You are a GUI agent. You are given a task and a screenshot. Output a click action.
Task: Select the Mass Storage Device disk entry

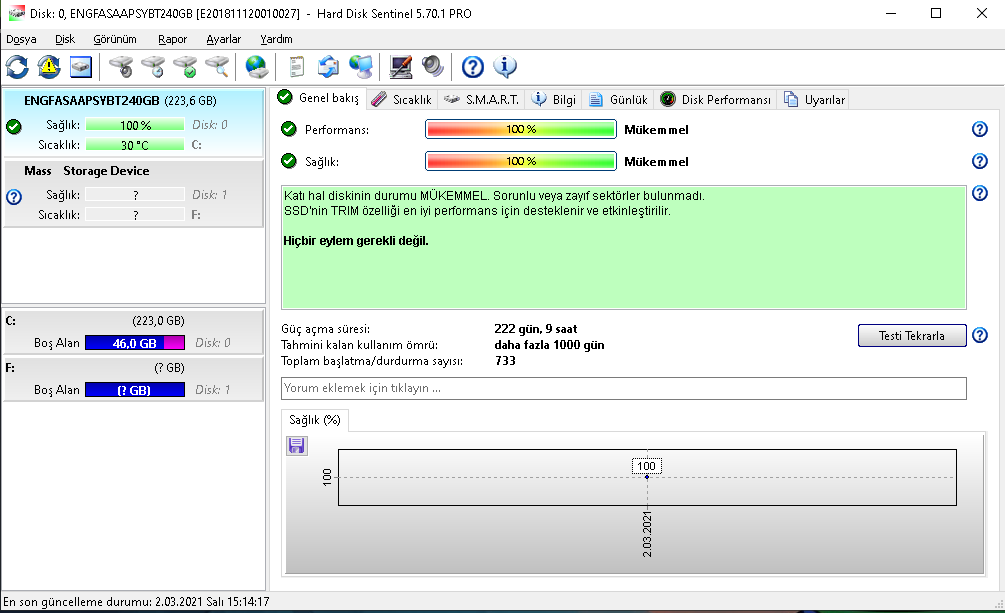[x=86, y=171]
